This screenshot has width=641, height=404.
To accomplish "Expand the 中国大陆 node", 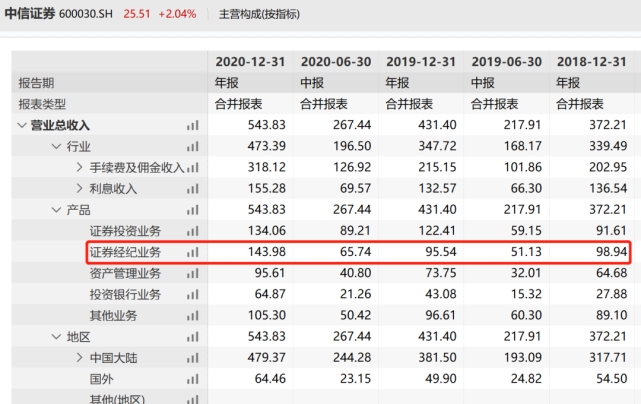I will [x=80, y=358].
